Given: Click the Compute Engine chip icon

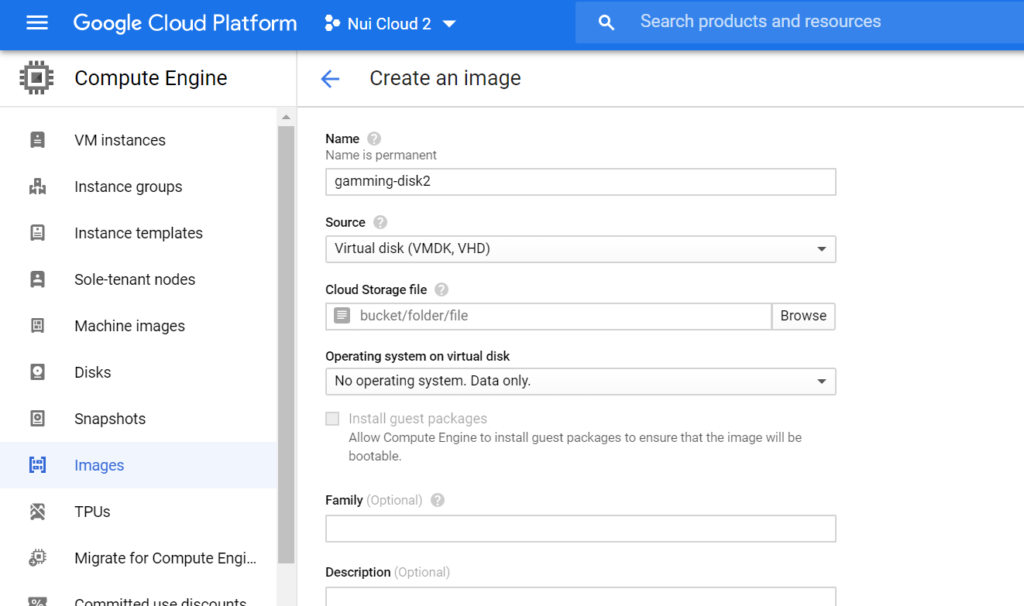Looking at the screenshot, I should (x=37, y=78).
